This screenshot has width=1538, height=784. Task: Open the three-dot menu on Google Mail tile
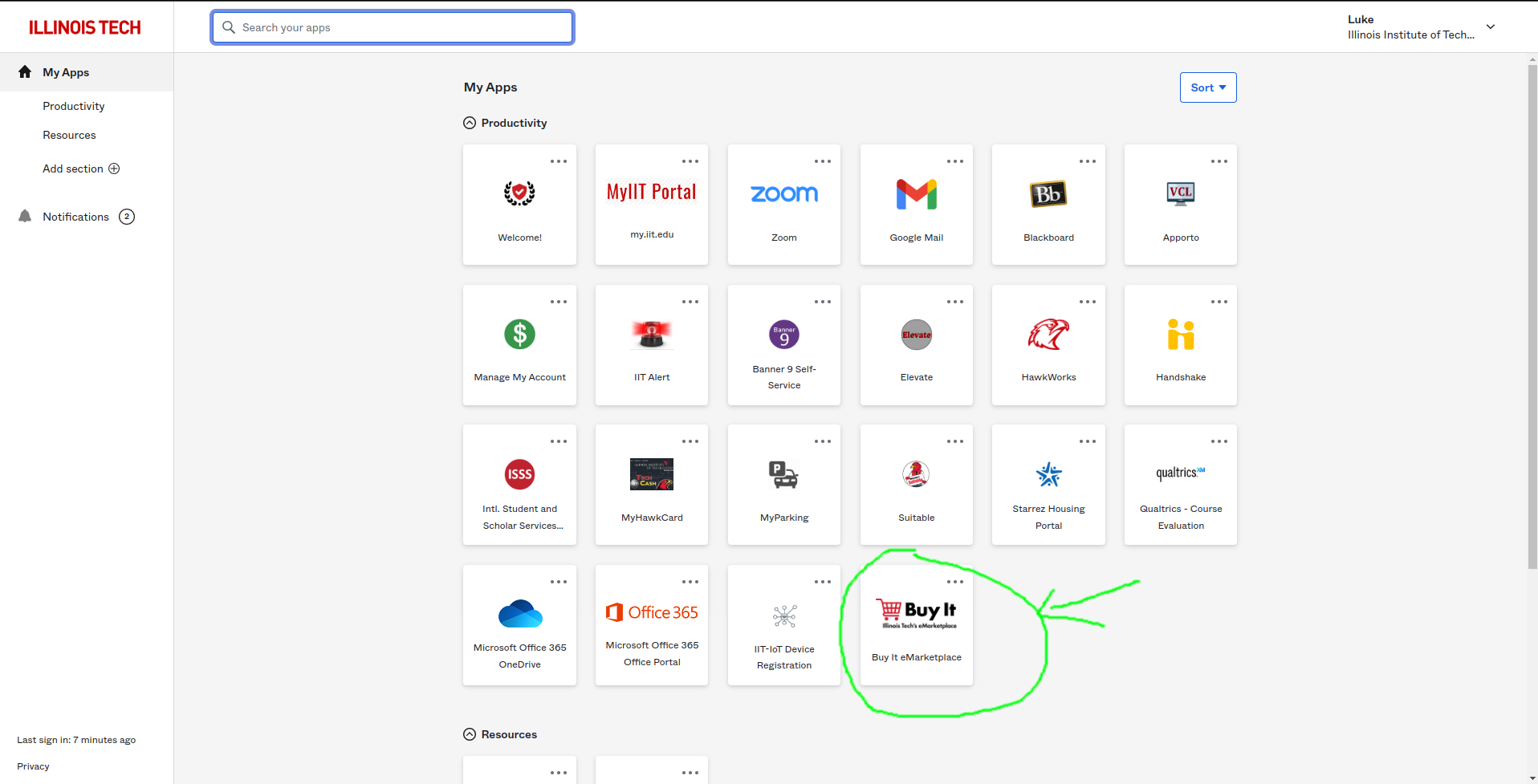[955, 161]
